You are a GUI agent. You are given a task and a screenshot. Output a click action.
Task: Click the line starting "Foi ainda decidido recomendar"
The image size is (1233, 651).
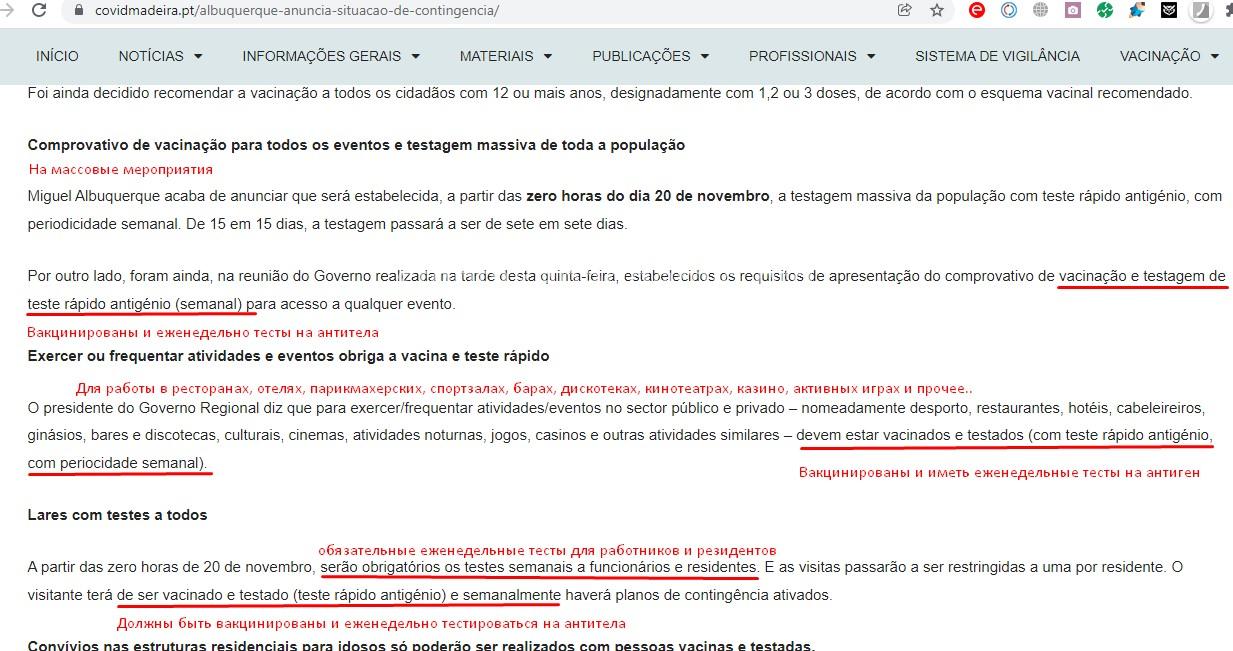point(610,93)
